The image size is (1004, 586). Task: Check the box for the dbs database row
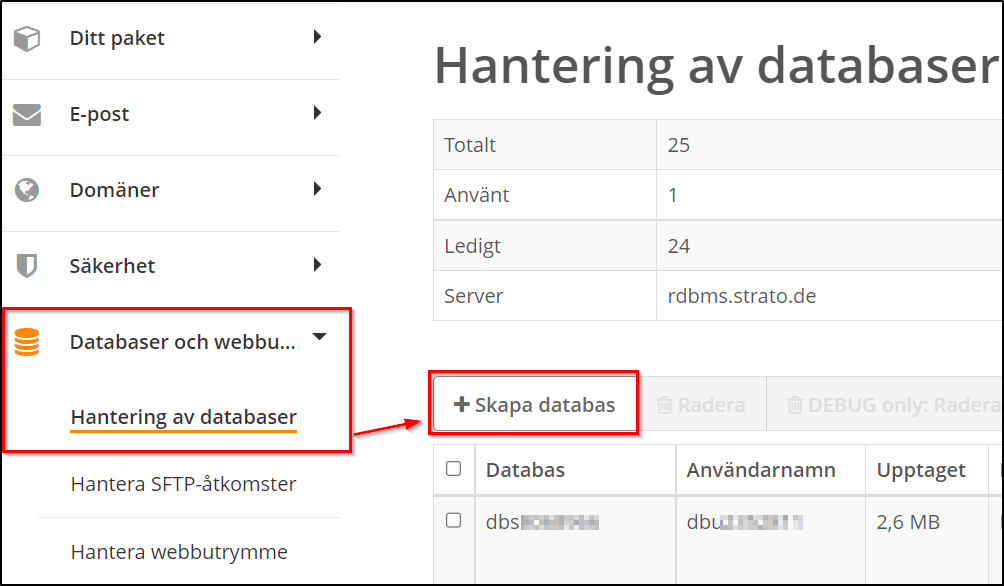pyautogui.click(x=453, y=520)
